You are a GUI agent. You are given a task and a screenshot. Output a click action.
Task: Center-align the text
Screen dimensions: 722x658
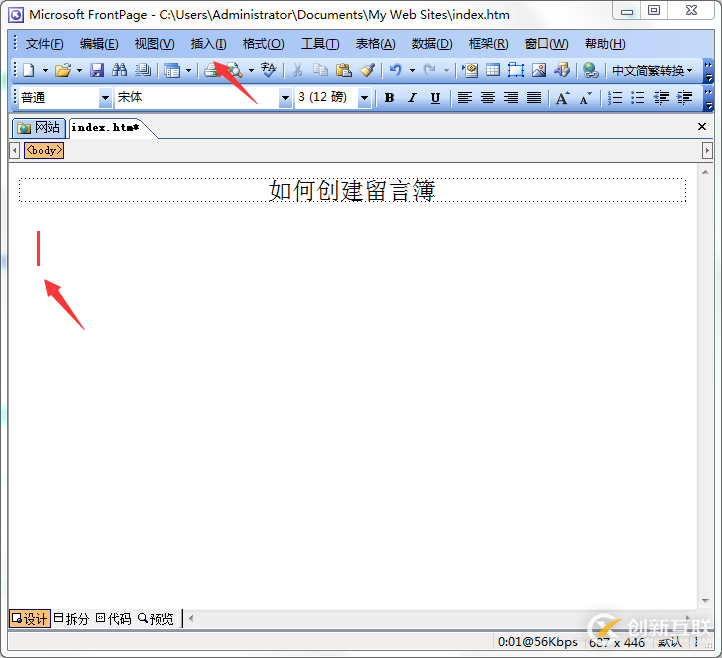pos(488,98)
